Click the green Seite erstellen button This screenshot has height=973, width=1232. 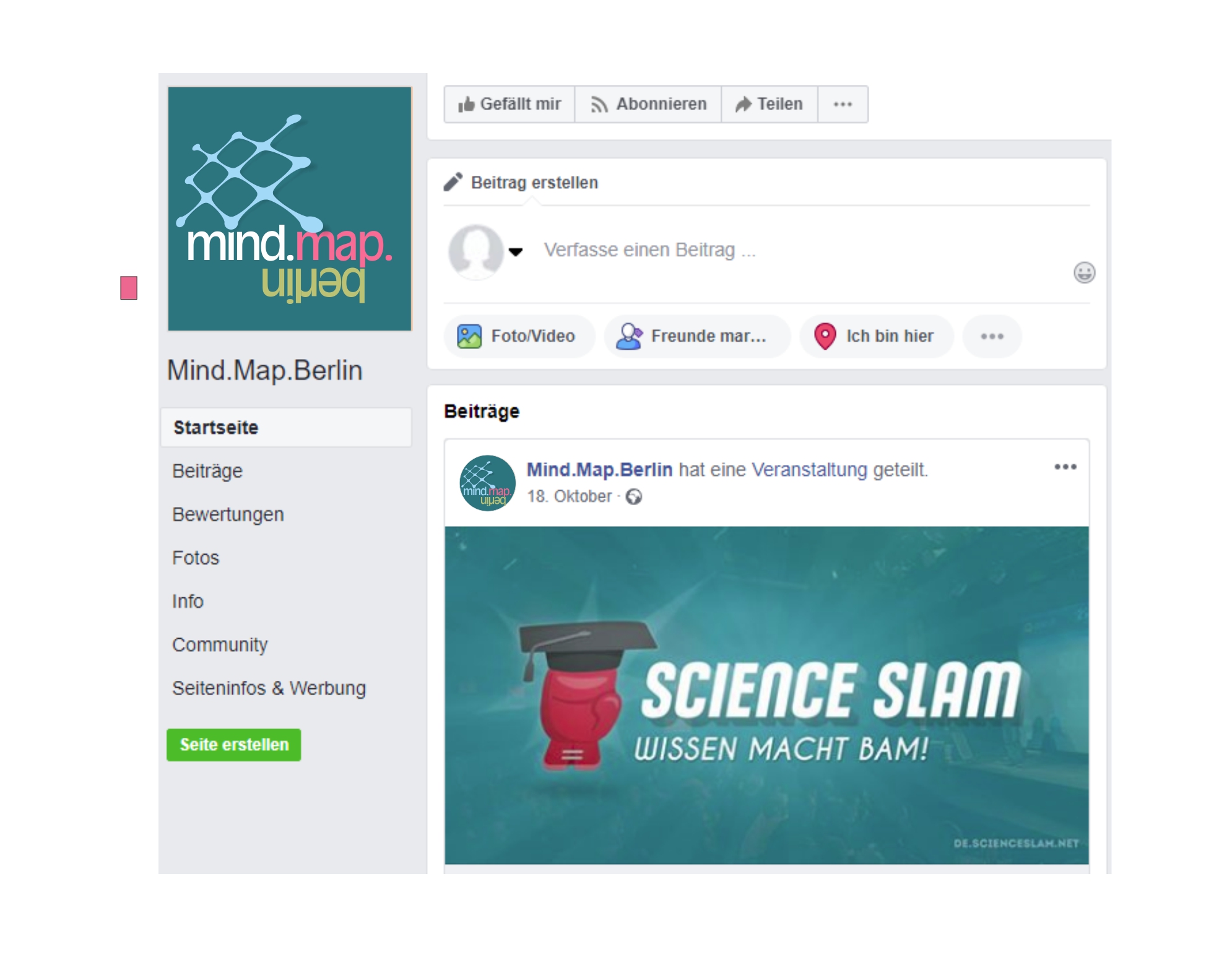click(233, 745)
